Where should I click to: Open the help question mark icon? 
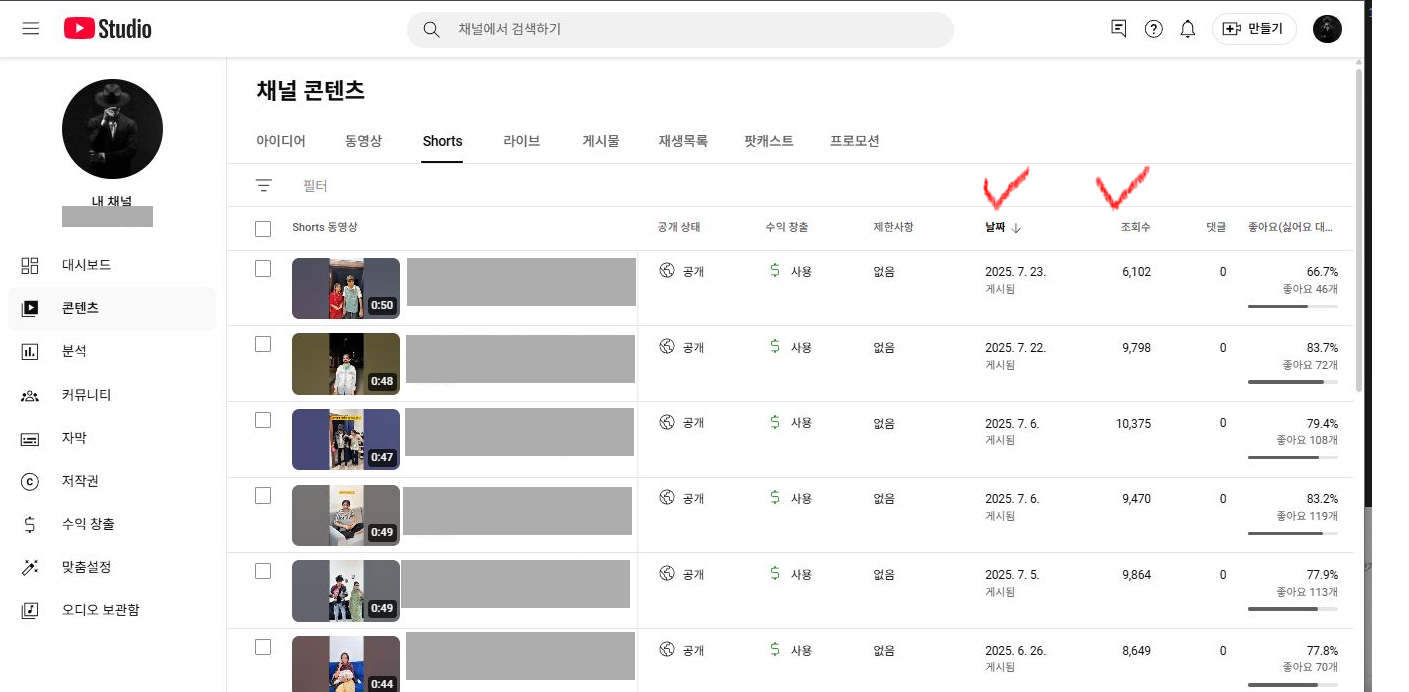[1153, 29]
